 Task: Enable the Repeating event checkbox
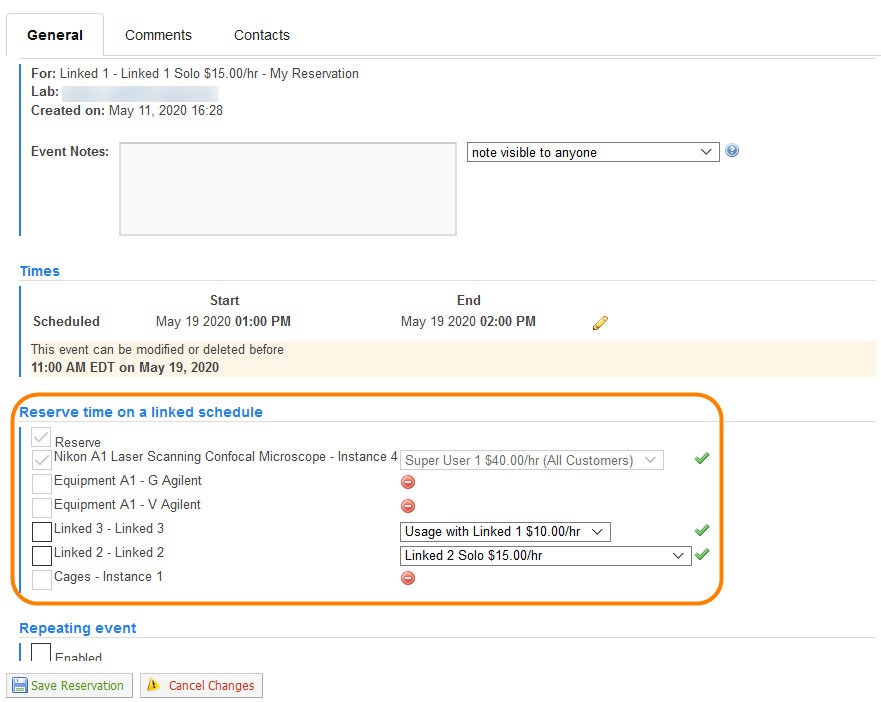click(x=41, y=653)
